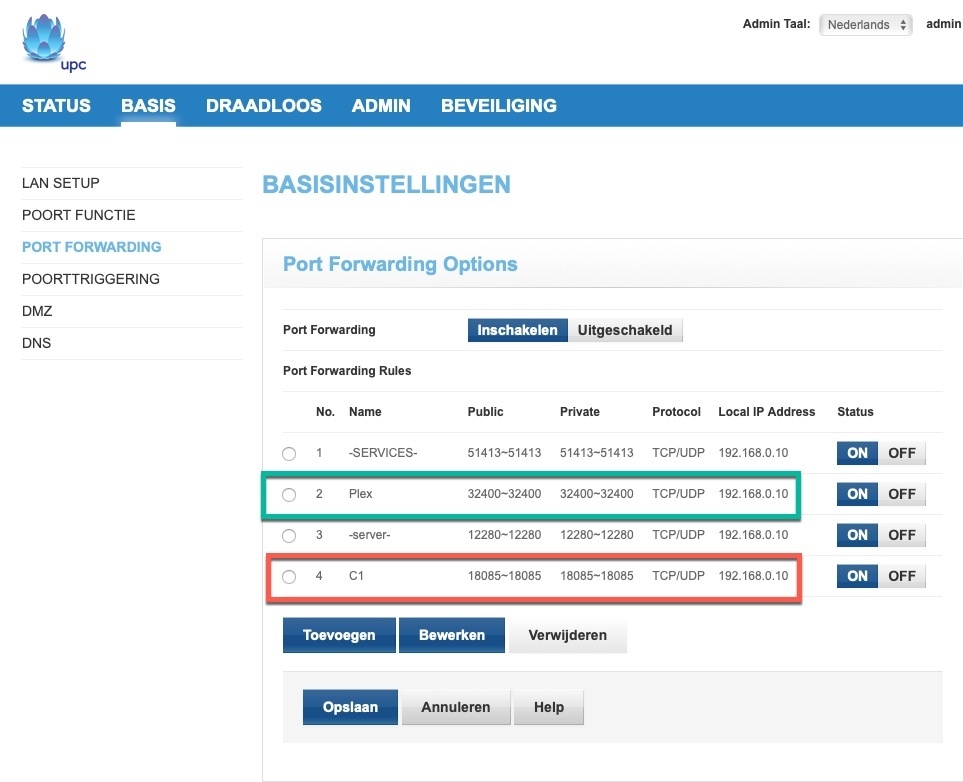963x782 pixels.
Task: Select the -server- rule radio button
Action: (x=289, y=536)
